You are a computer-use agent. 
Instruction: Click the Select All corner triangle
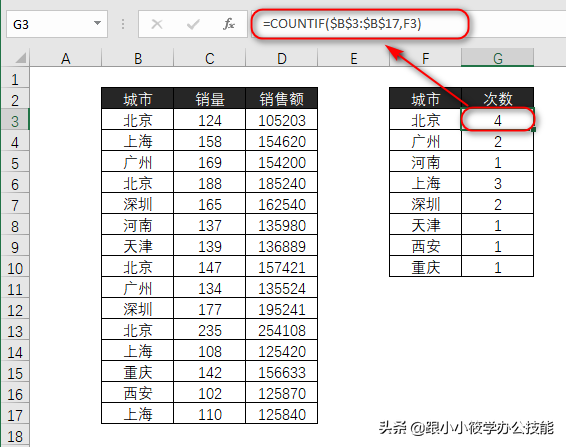20,58
